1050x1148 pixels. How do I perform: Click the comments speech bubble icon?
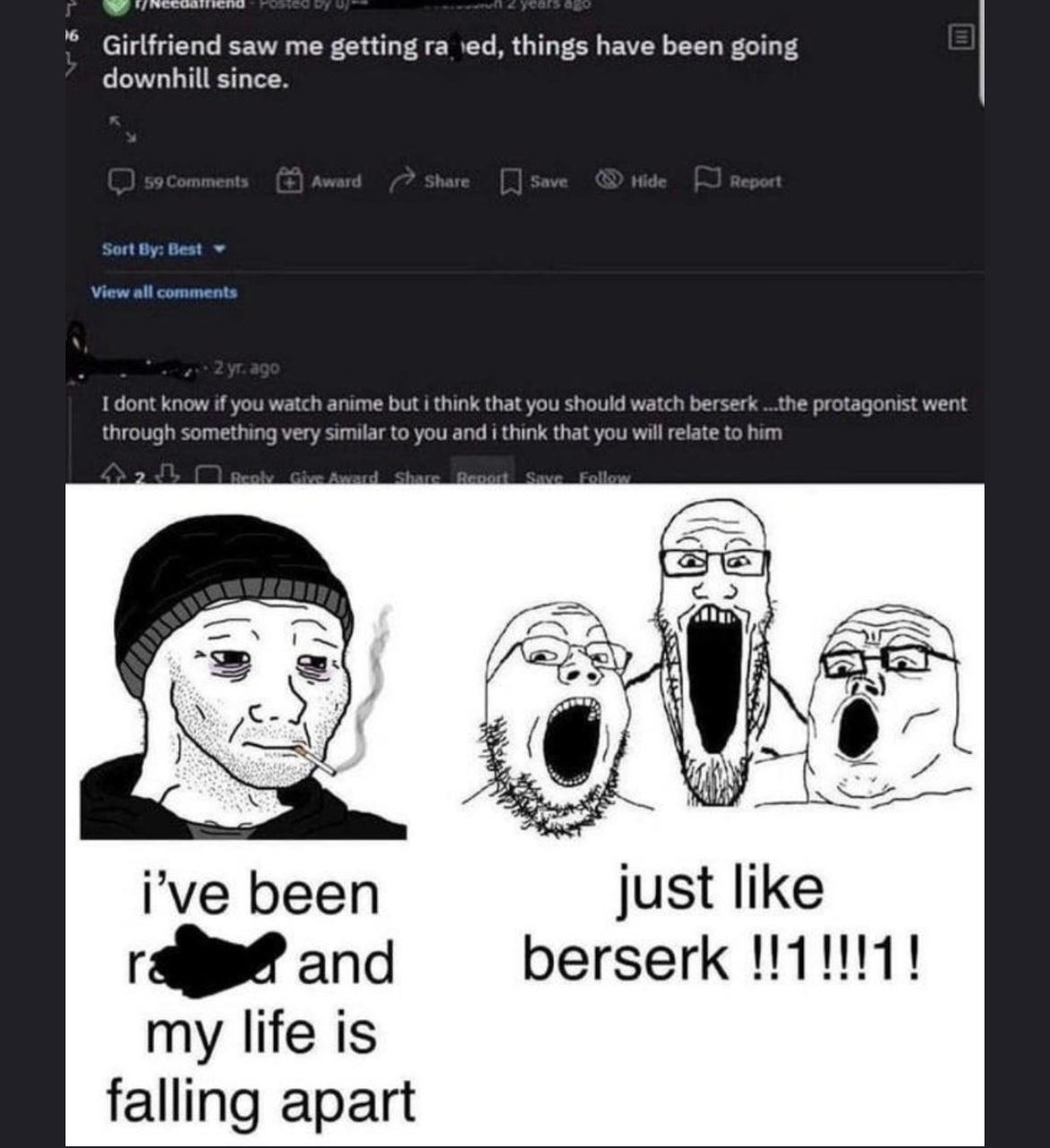(122, 181)
